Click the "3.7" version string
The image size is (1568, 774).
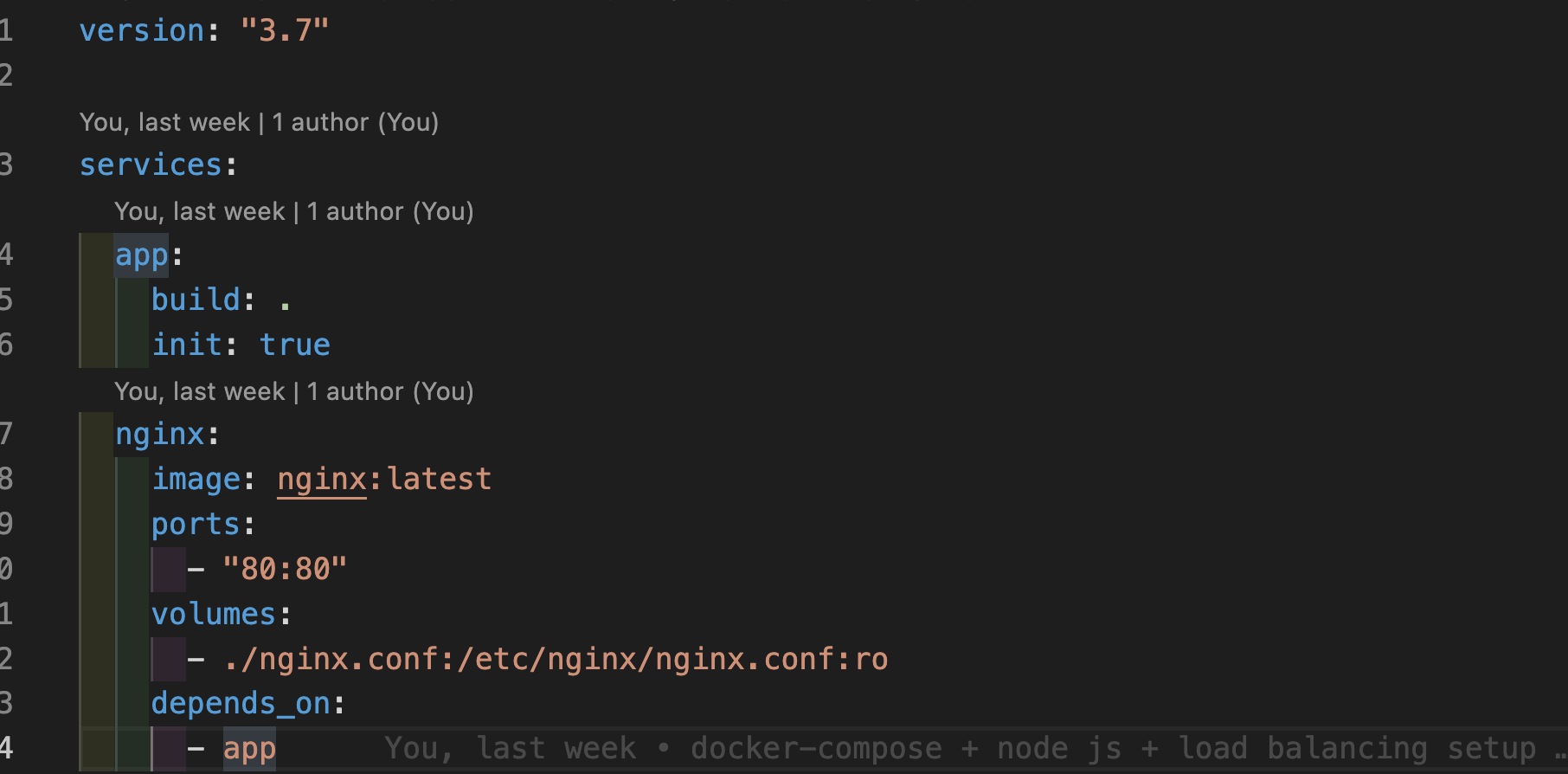click(285, 30)
